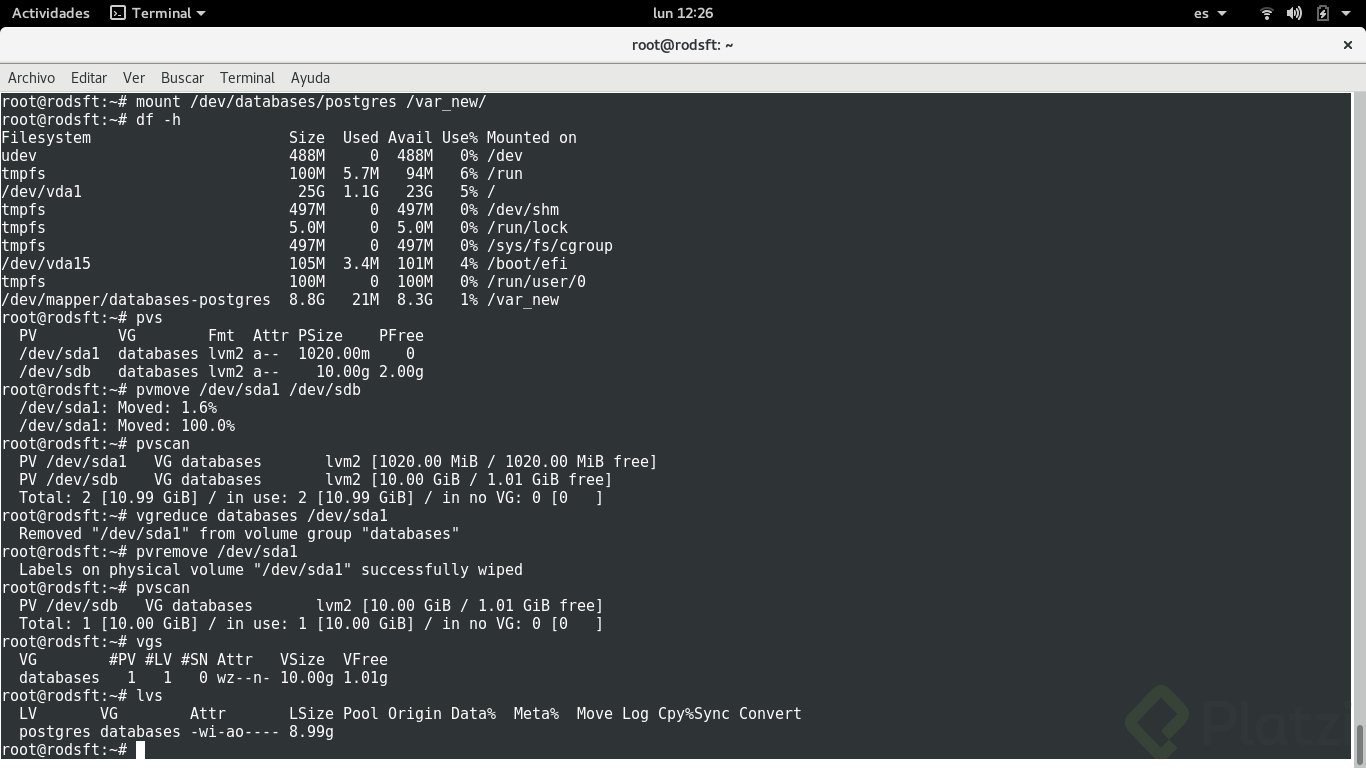This screenshot has height=768, width=1366.
Task: Click the 'PFree' column header in pvs output
Action: coord(401,336)
